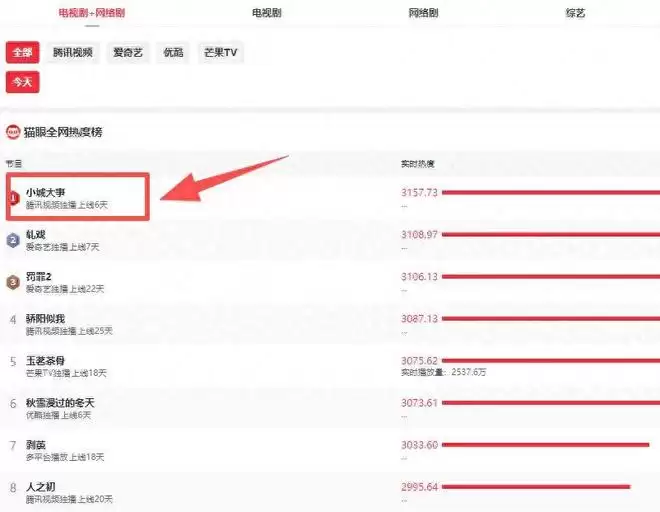Open the 骄阳似我 show entry
The image size is (660, 512).
click(46, 318)
